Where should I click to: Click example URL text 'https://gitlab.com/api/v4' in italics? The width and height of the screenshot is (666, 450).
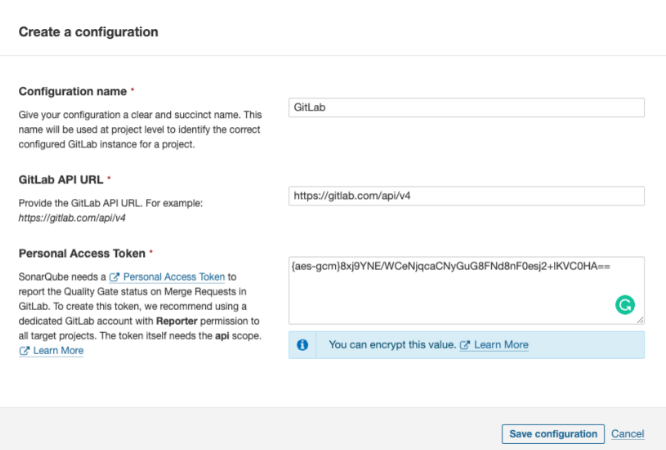(x=72, y=218)
